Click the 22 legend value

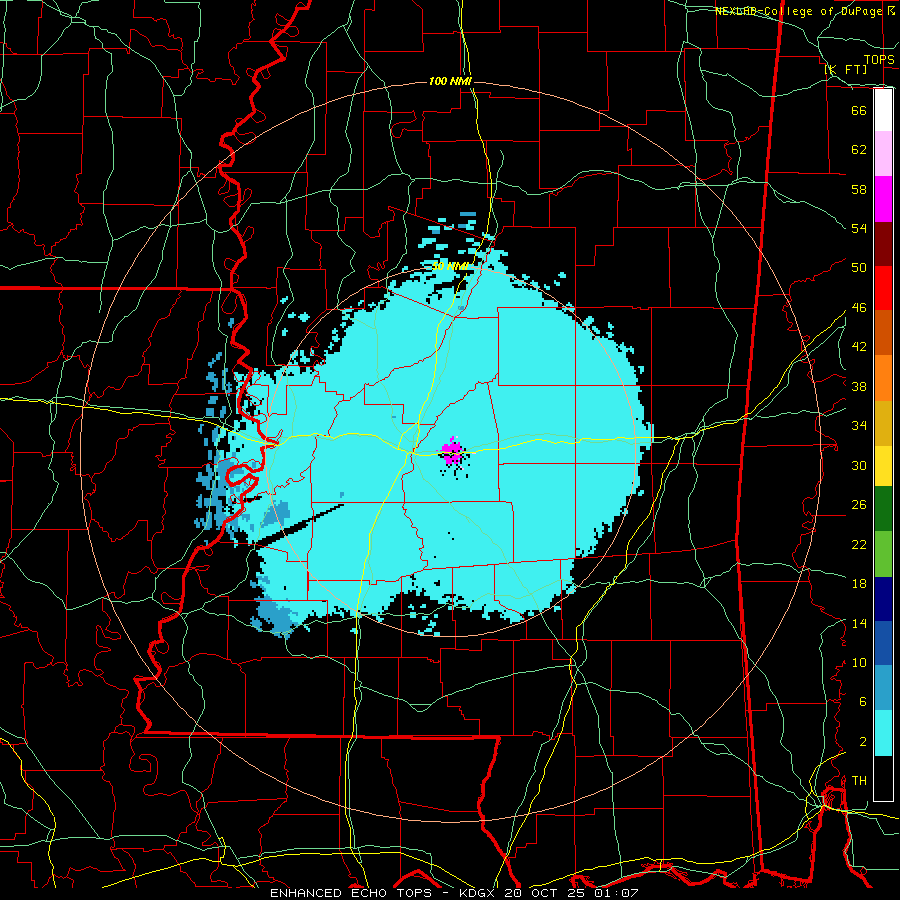point(859,544)
